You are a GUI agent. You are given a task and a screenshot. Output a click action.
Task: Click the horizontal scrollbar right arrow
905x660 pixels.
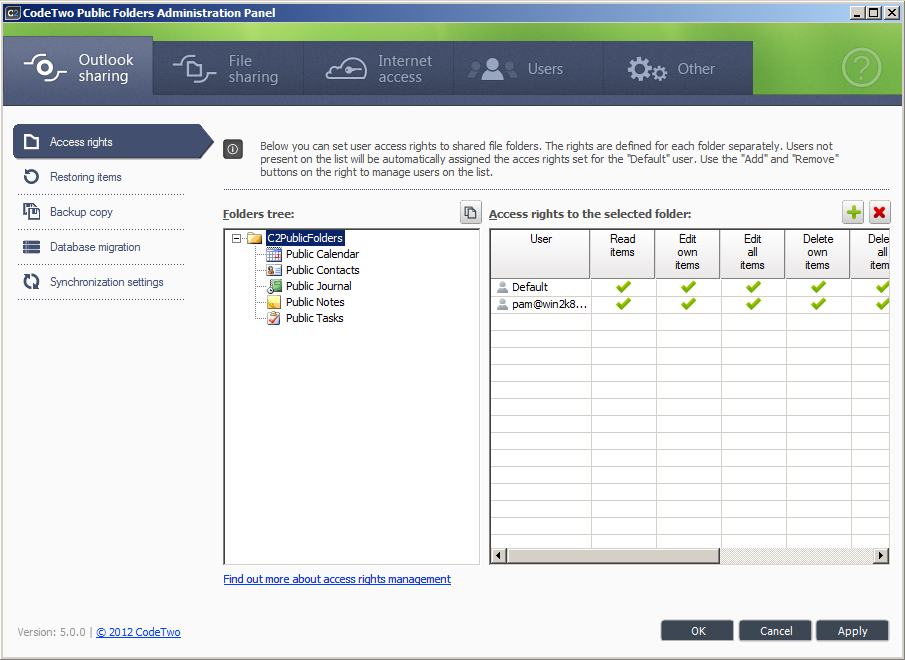881,556
